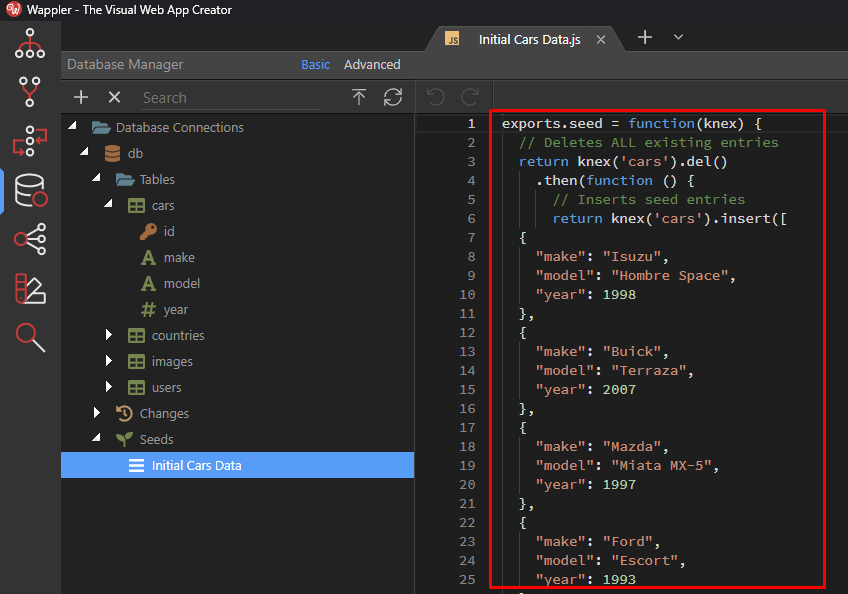Collapse the db connection node

pyautogui.click(x=84, y=152)
